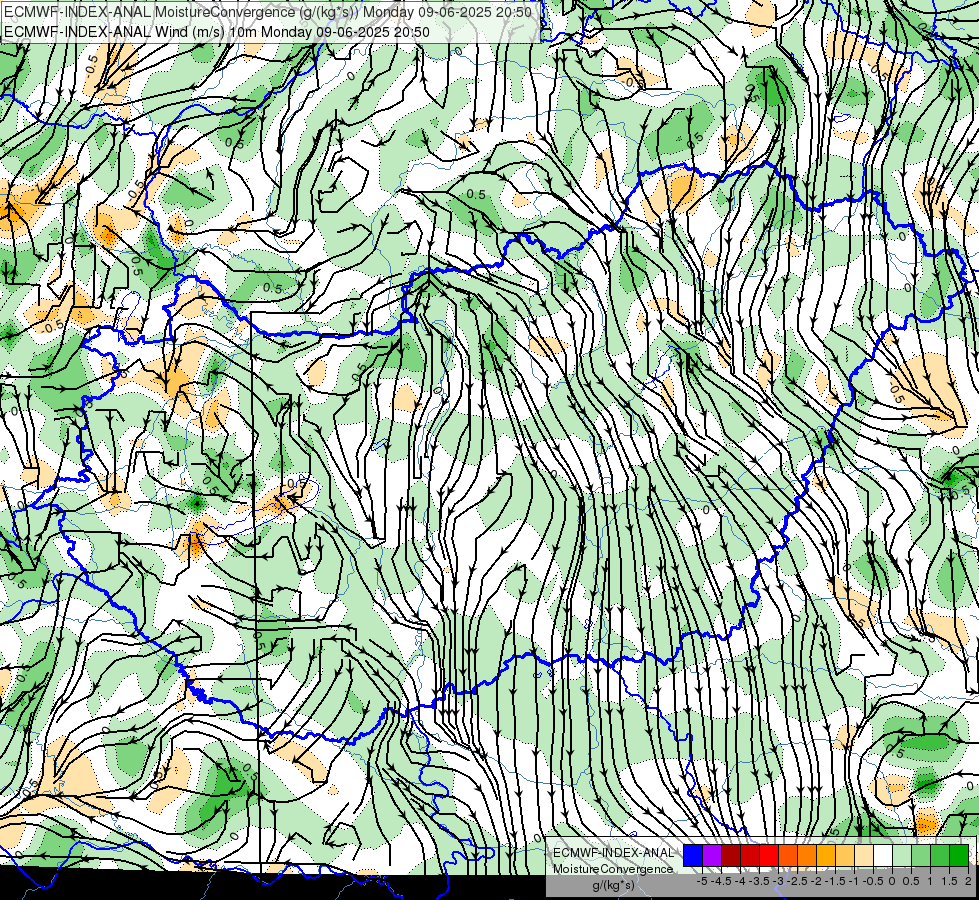The height and width of the screenshot is (900, 979).
Task: Select the palest green legend swatch beside white
Action: pyautogui.click(x=902, y=856)
